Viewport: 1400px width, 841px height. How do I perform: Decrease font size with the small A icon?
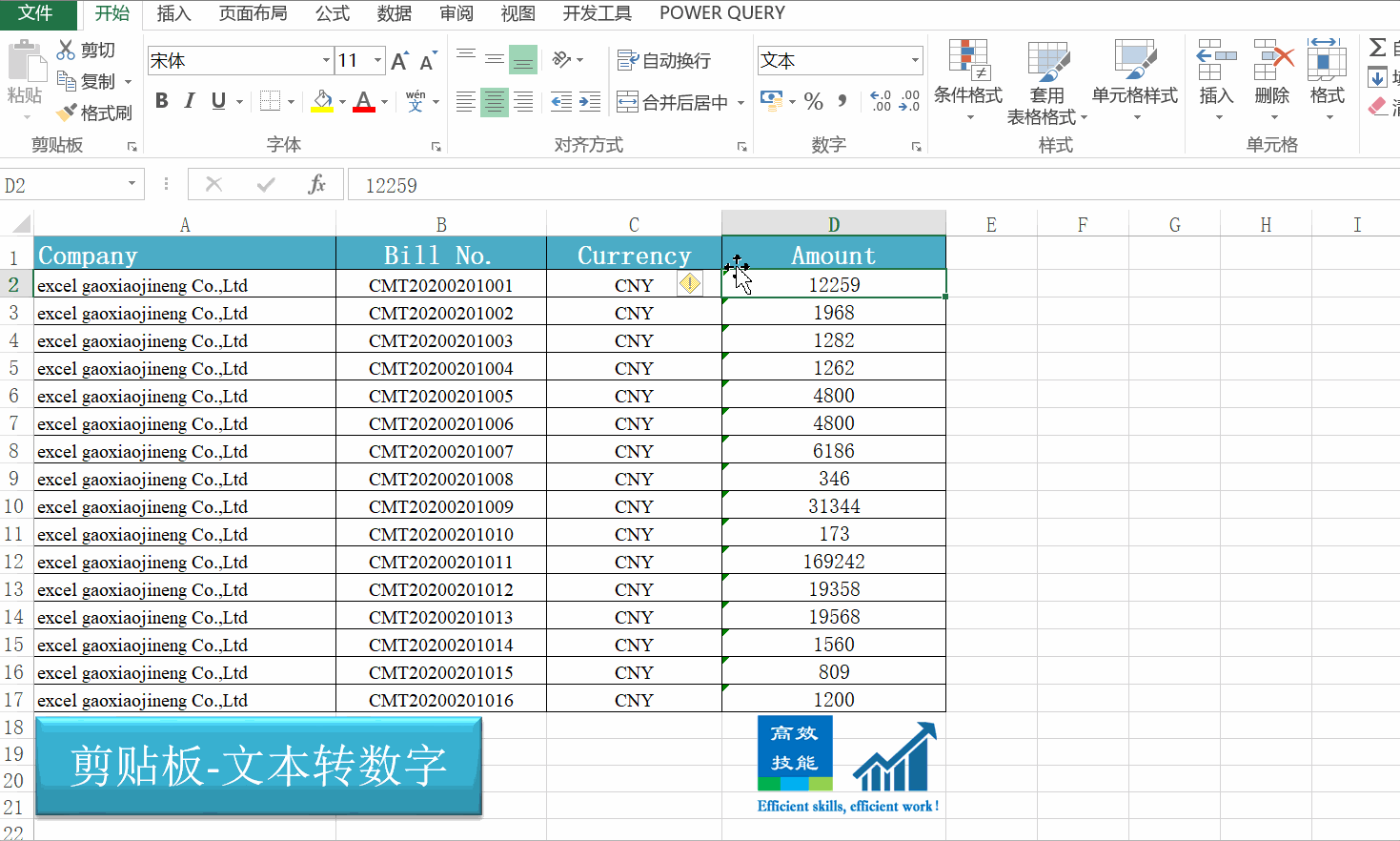pyautogui.click(x=428, y=61)
